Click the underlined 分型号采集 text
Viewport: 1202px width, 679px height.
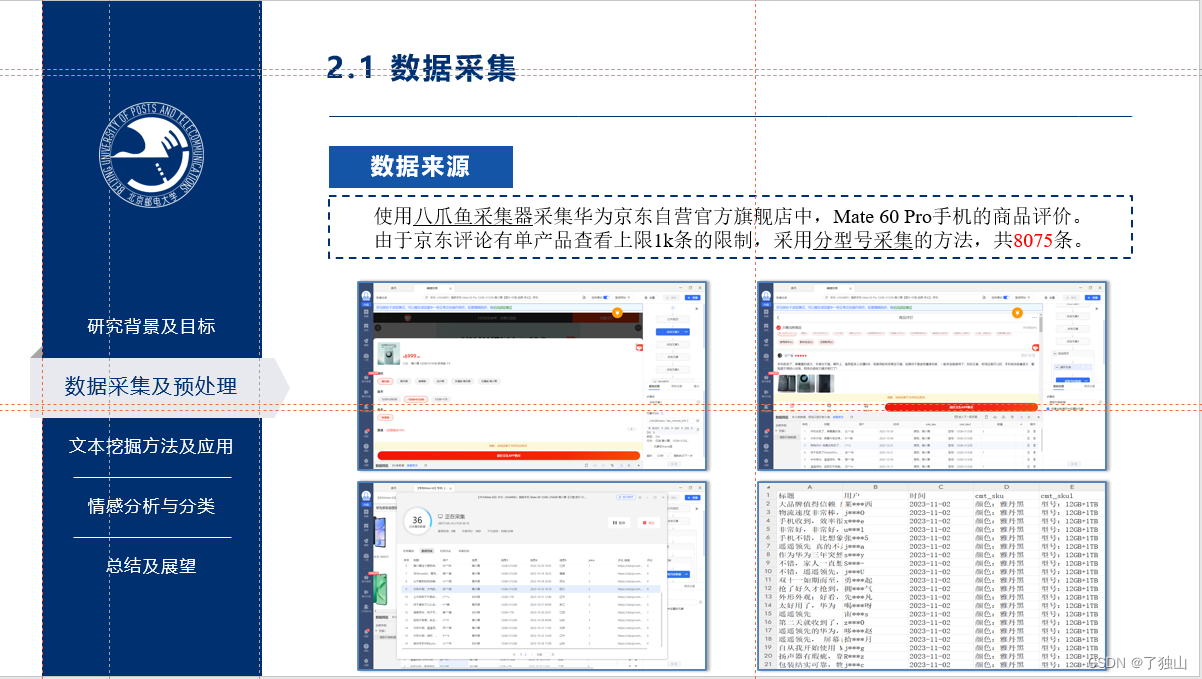pyautogui.click(x=863, y=240)
